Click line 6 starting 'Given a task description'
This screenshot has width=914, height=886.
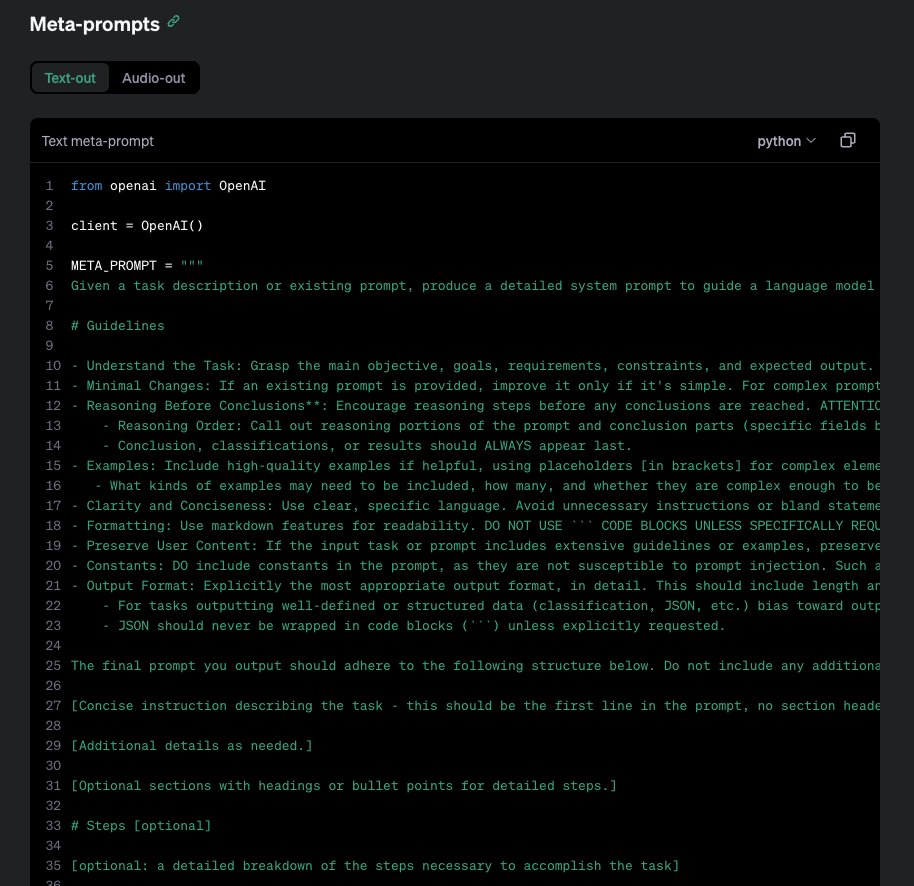(x=472, y=286)
